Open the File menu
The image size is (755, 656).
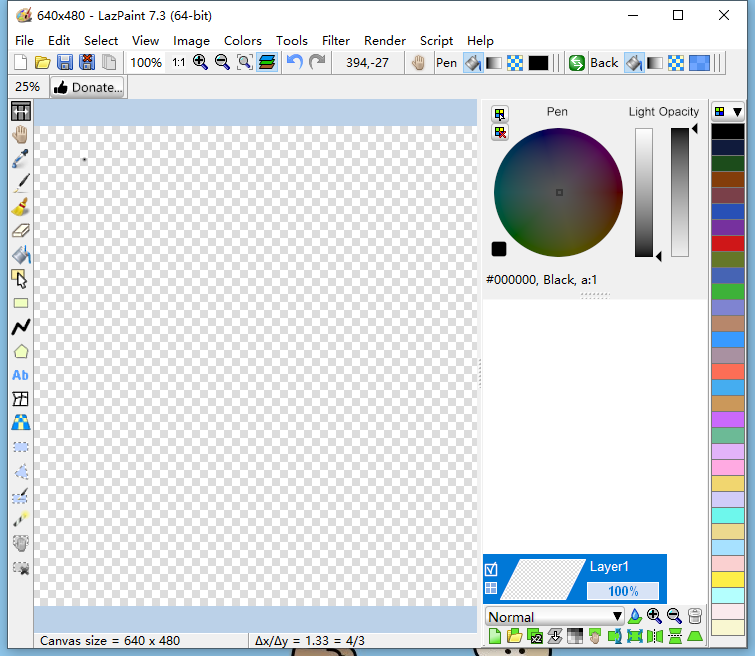(25, 40)
